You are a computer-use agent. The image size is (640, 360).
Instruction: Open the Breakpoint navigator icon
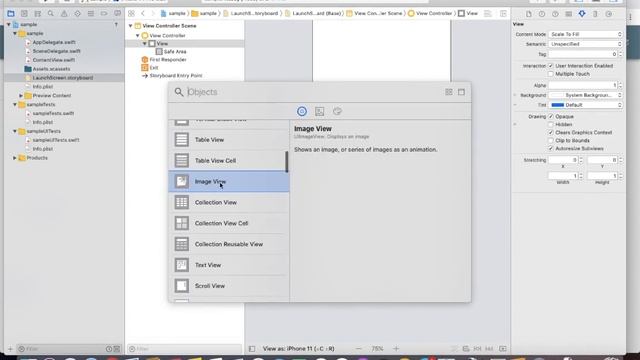coord(104,14)
